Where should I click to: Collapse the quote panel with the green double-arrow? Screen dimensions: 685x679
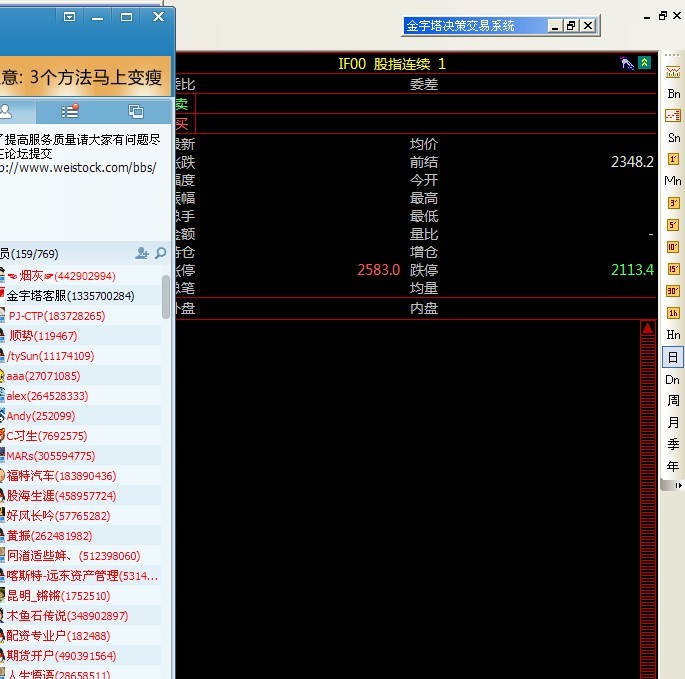coord(645,63)
